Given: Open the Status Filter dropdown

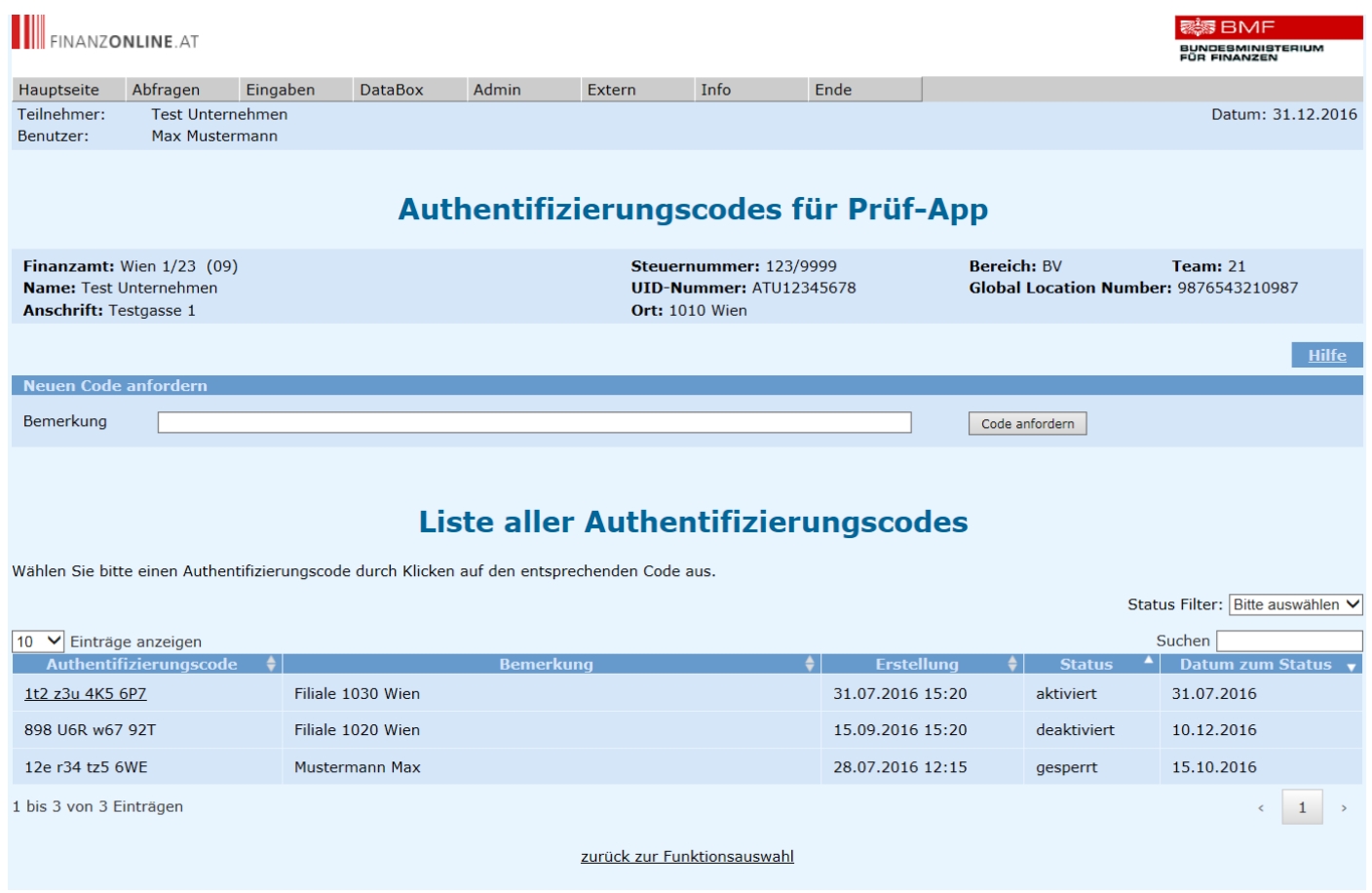Looking at the screenshot, I should 1295,604.
